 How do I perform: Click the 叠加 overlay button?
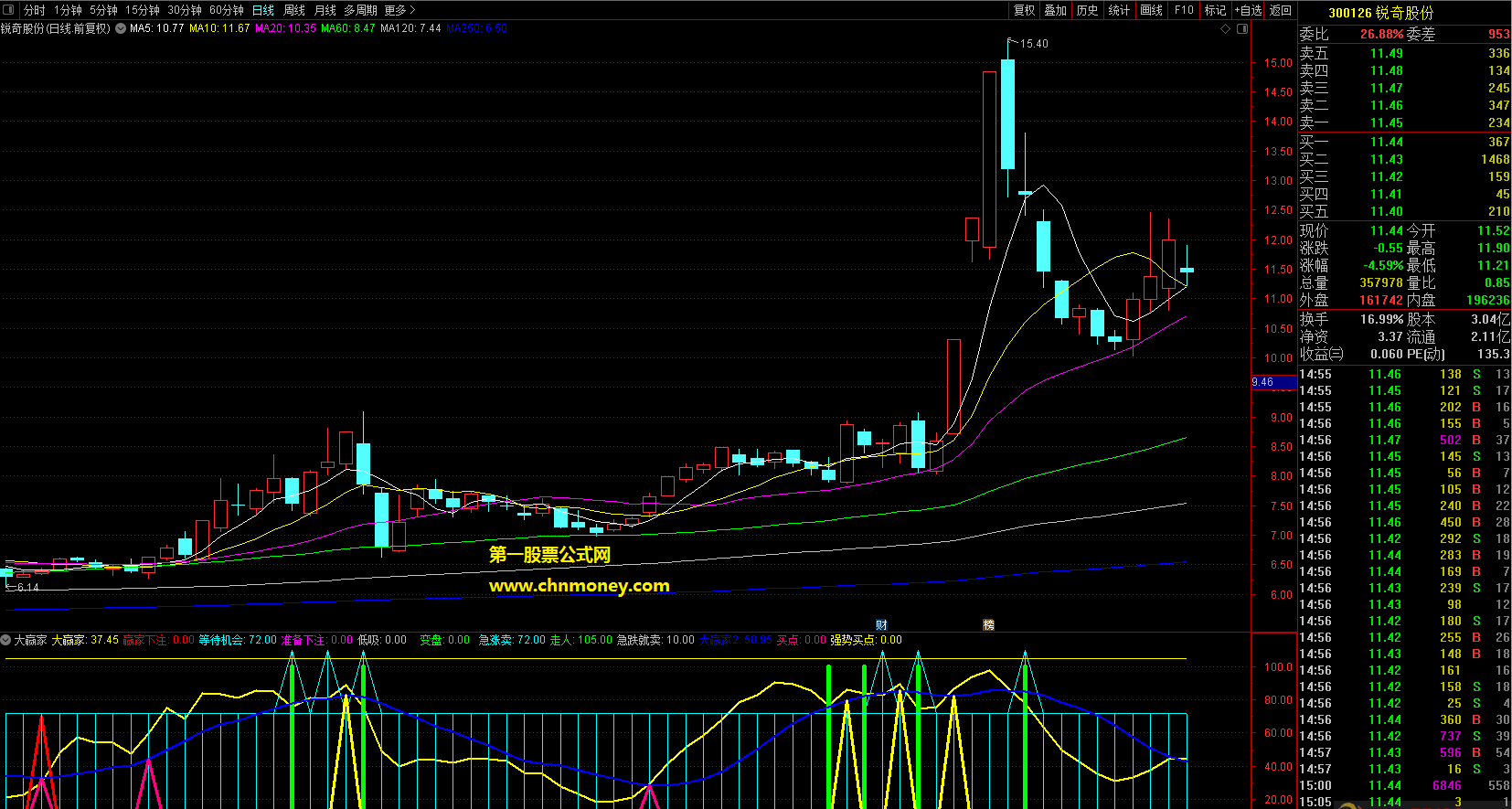[x=1056, y=10]
